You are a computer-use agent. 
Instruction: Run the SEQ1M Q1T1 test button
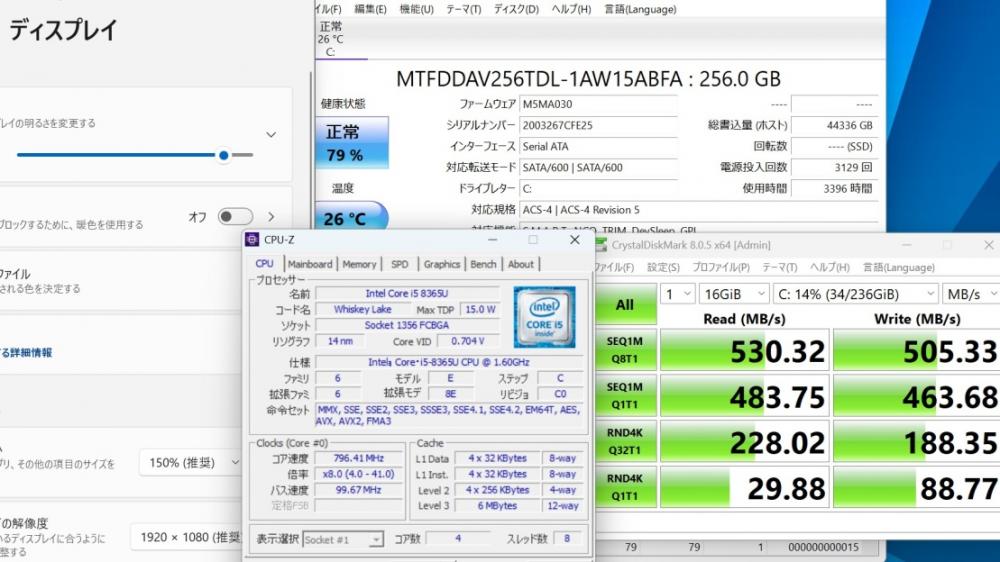[624, 396]
